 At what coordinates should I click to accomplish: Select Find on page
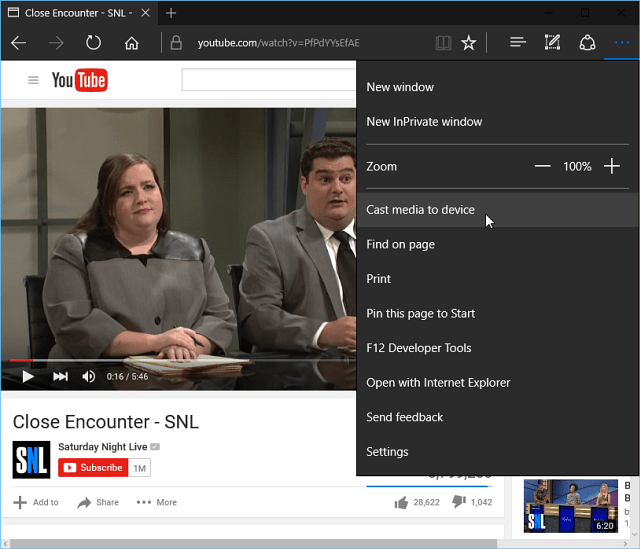tap(498, 244)
